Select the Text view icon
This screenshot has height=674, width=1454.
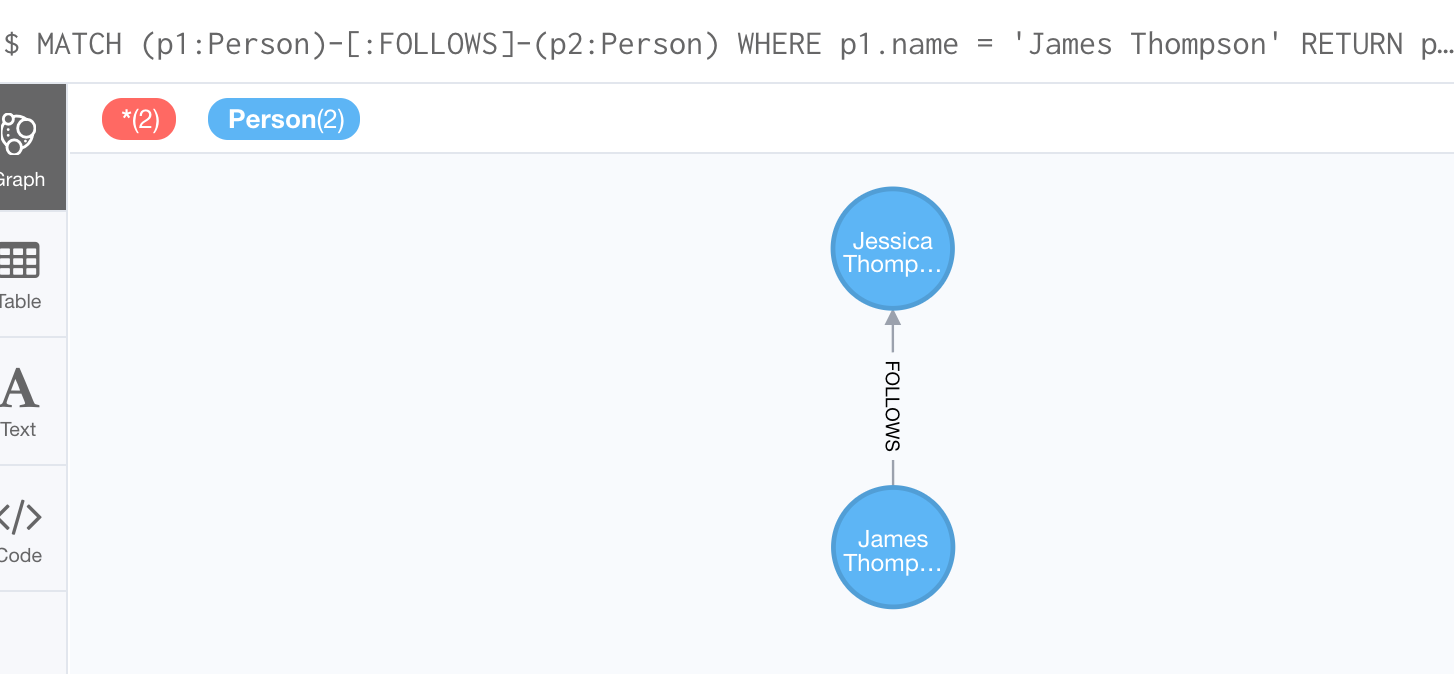pos(19,388)
